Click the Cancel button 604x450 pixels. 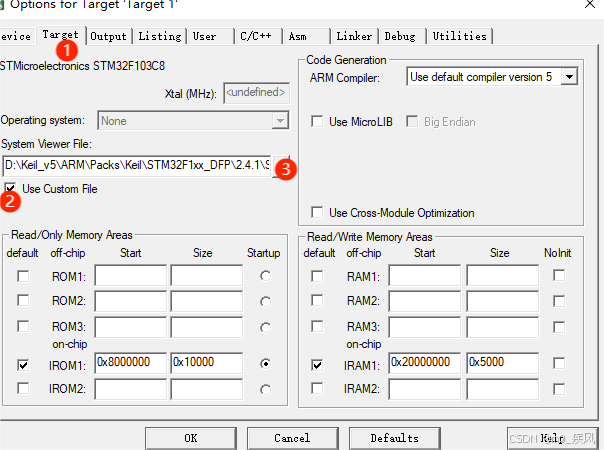click(x=292, y=438)
